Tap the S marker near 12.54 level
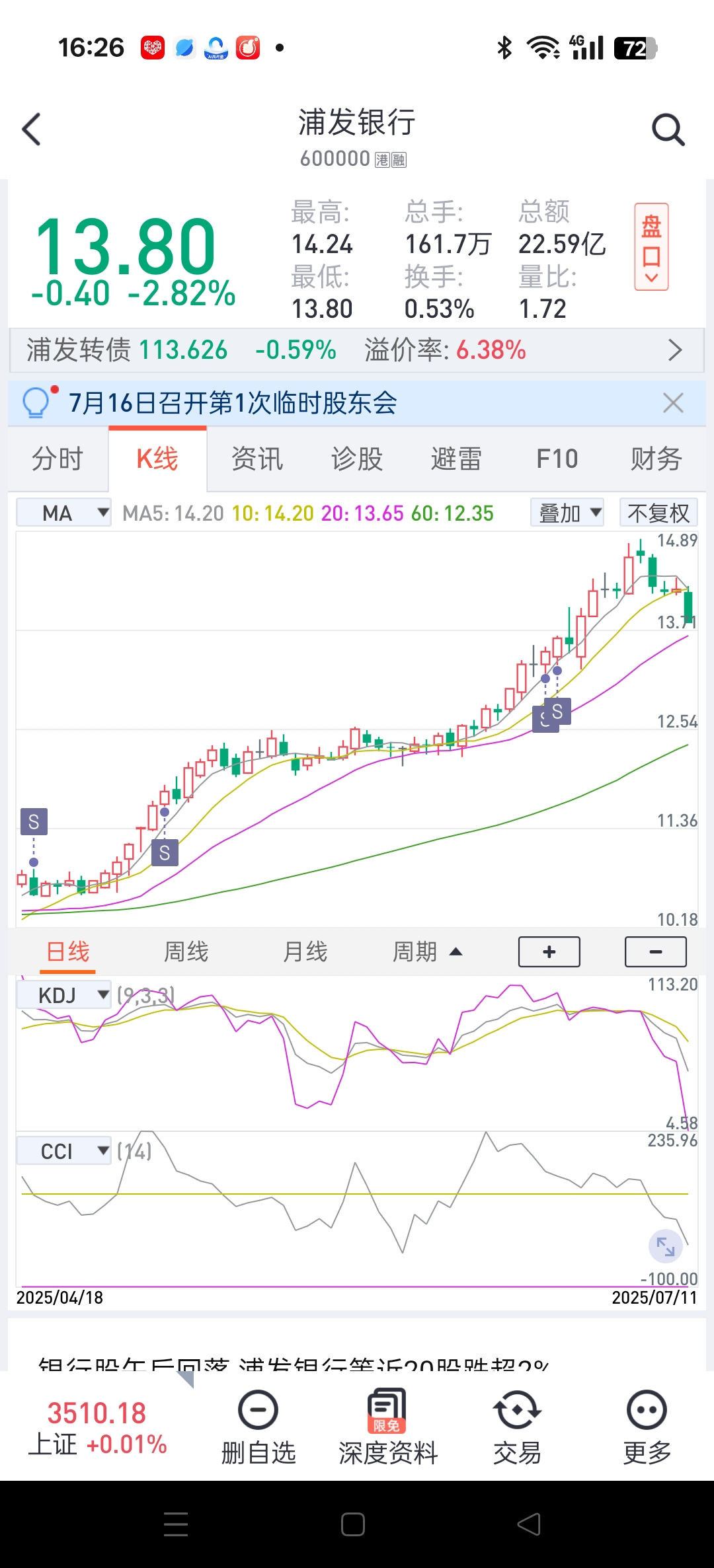 [x=557, y=712]
